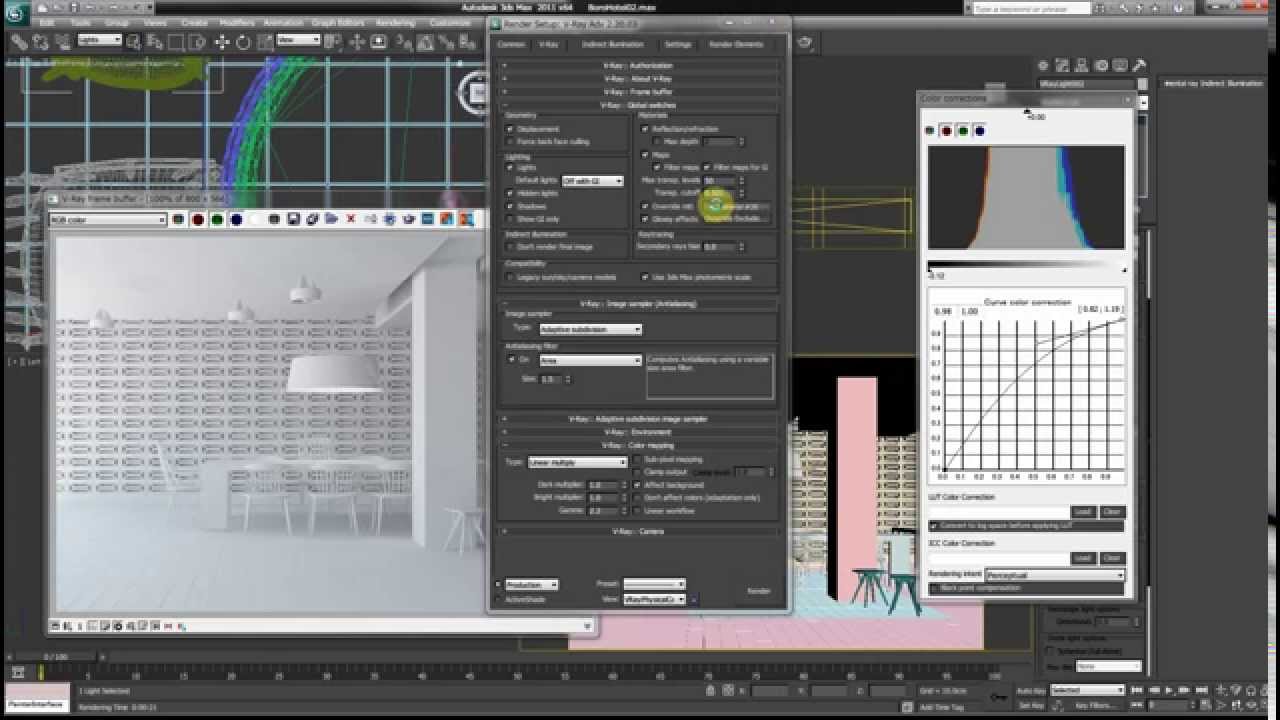The width and height of the screenshot is (1280, 720).
Task: Open the Rendering intent Perceptual dropdown
Action: click(1055, 575)
